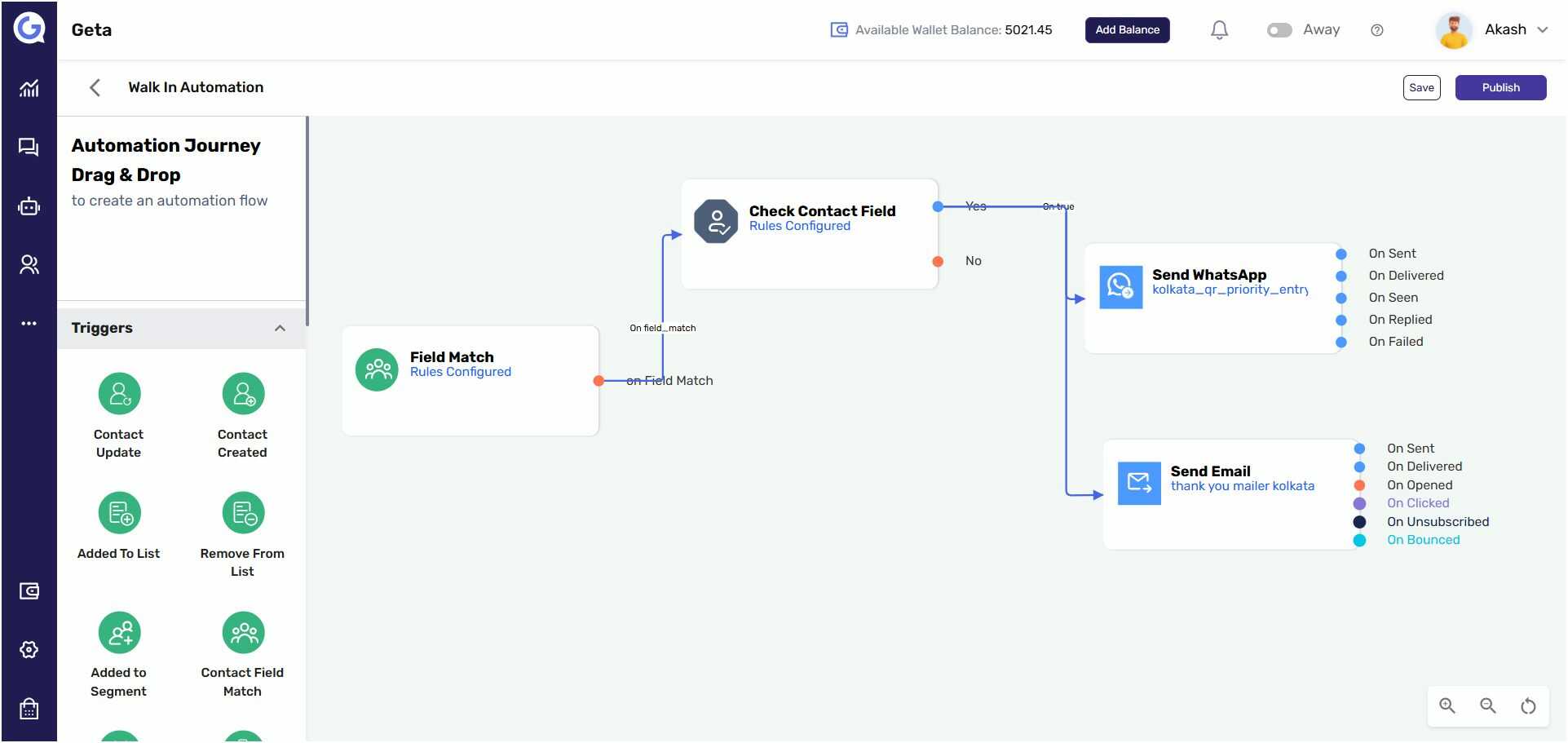Click the sidebar panel vertical scrollbar

pyautogui.click(x=307, y=221)
